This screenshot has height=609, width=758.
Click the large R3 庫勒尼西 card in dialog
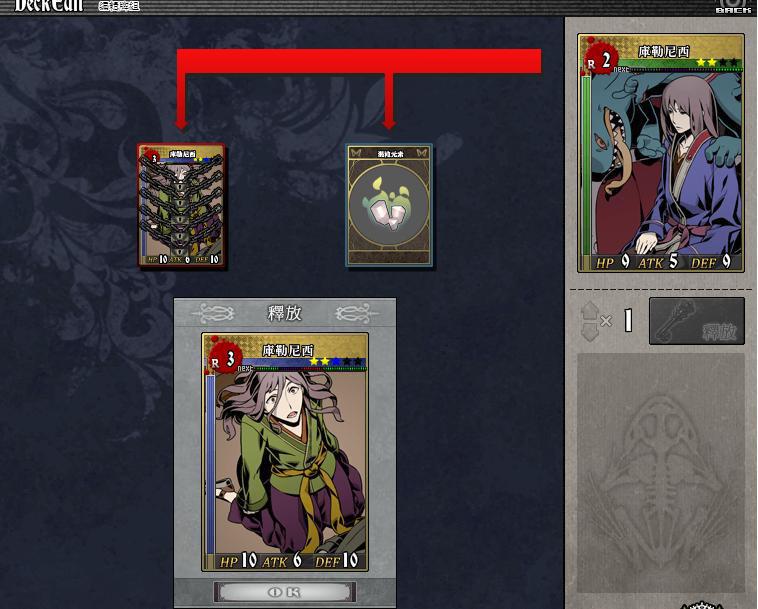point(285,451)
